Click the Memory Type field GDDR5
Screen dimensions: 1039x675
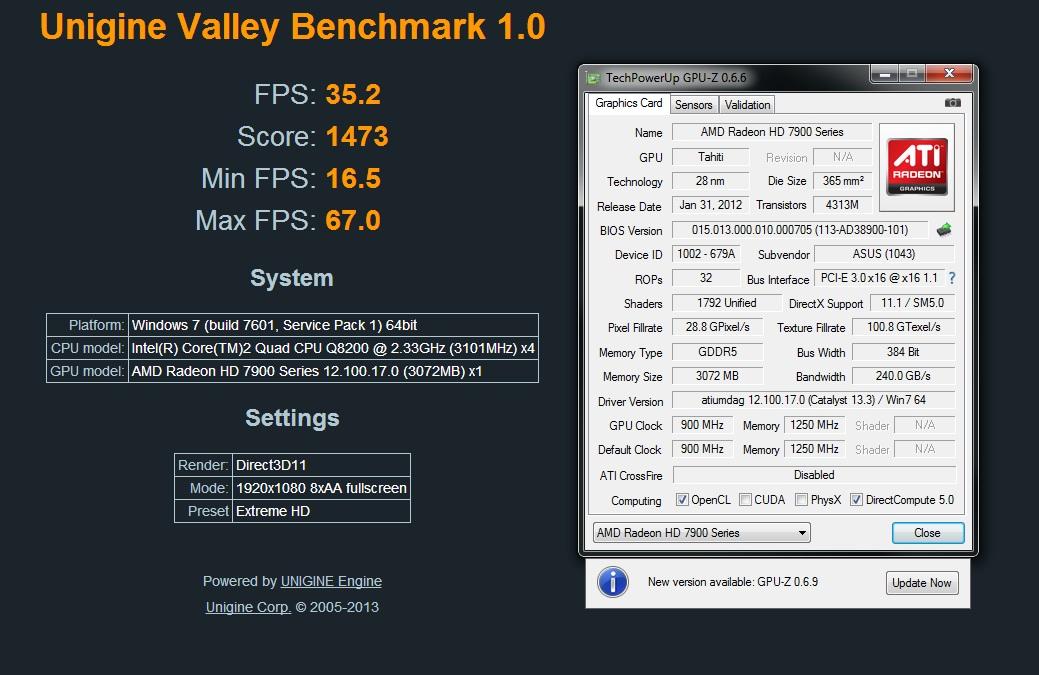pyautogui.click(x=718, y=352)
